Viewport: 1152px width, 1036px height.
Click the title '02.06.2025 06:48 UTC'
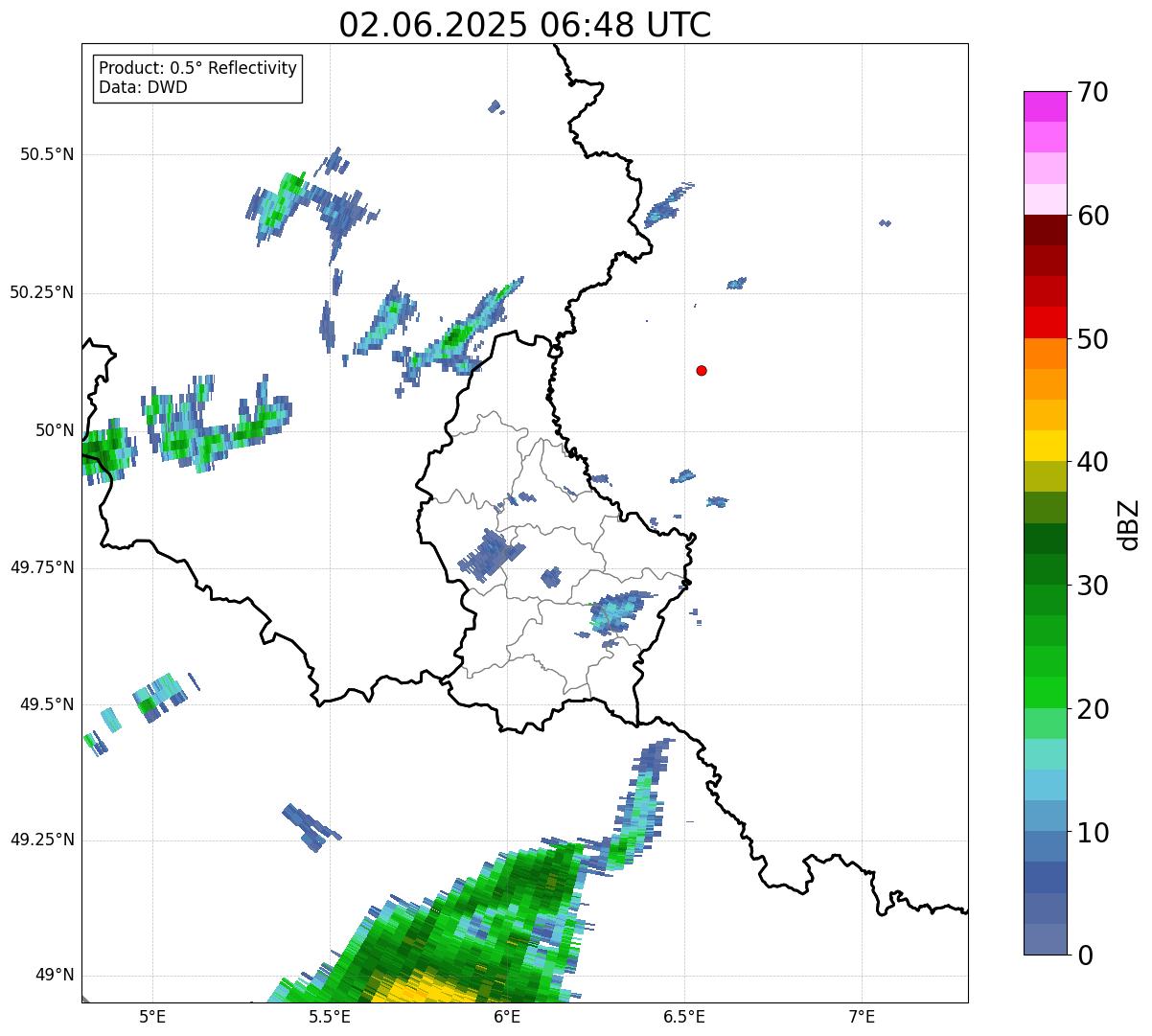(525, 25)
